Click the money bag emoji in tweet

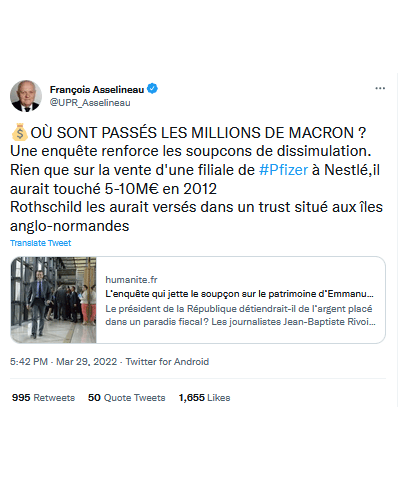(x=19, y=132)
